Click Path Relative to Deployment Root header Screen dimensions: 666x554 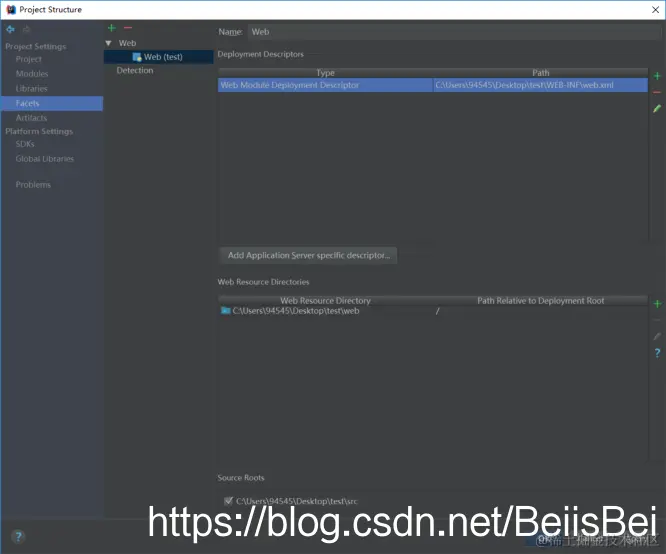pos(540,300)
